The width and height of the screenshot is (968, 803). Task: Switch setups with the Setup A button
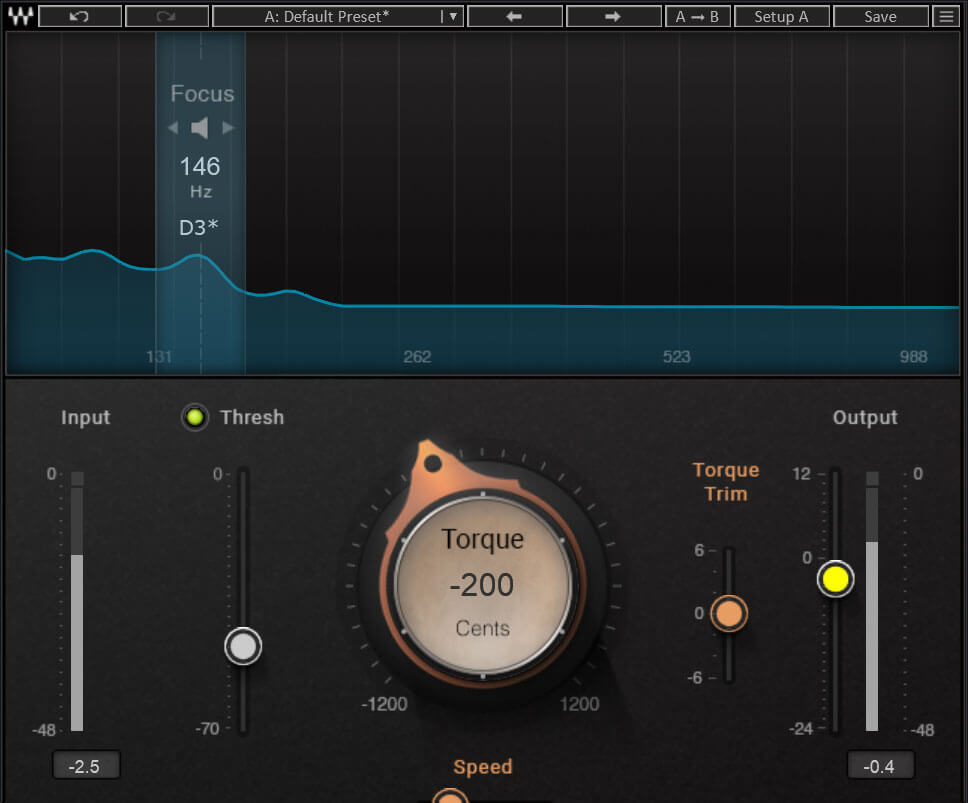[x=781, y=16]
